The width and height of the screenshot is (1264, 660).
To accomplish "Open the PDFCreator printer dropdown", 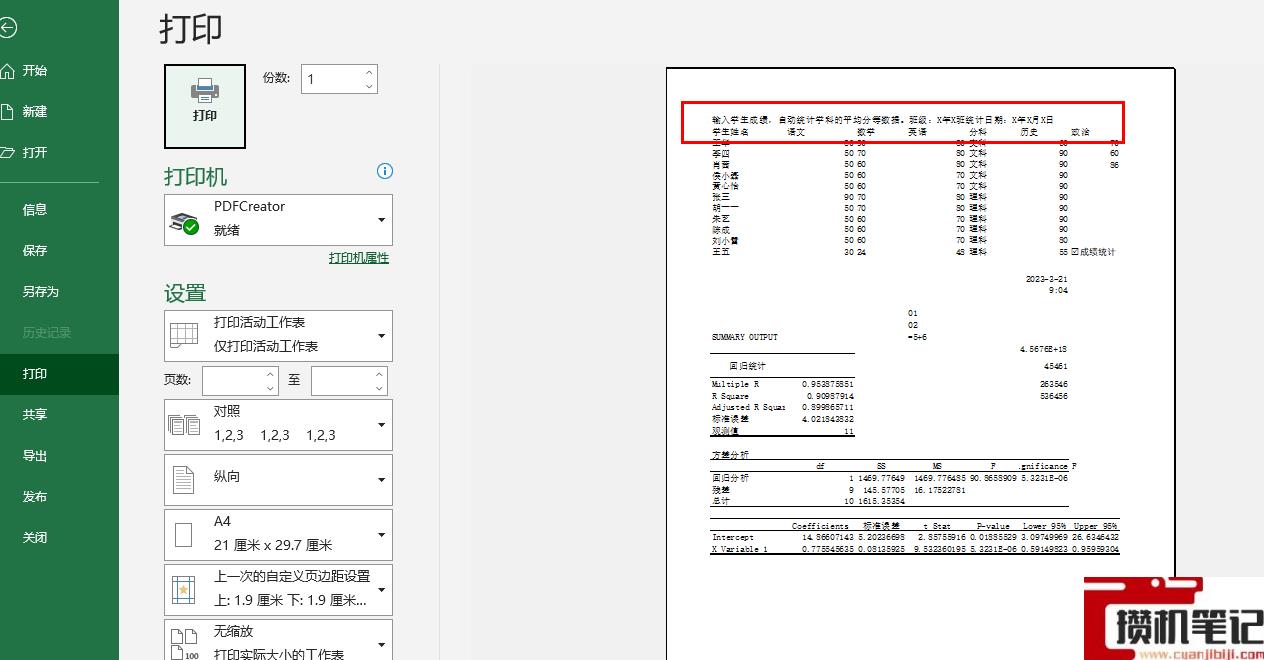I will click(x=279, y=219).
